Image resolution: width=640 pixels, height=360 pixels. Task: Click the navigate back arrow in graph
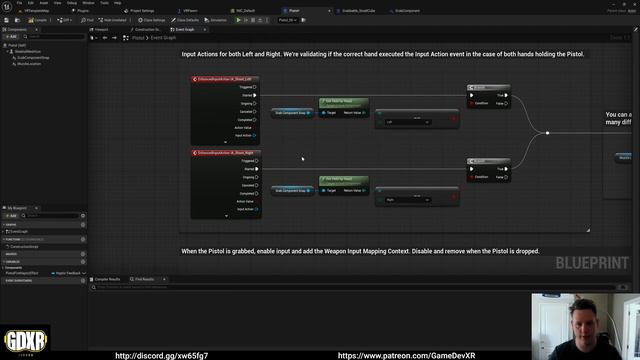[x=105, y=38]
